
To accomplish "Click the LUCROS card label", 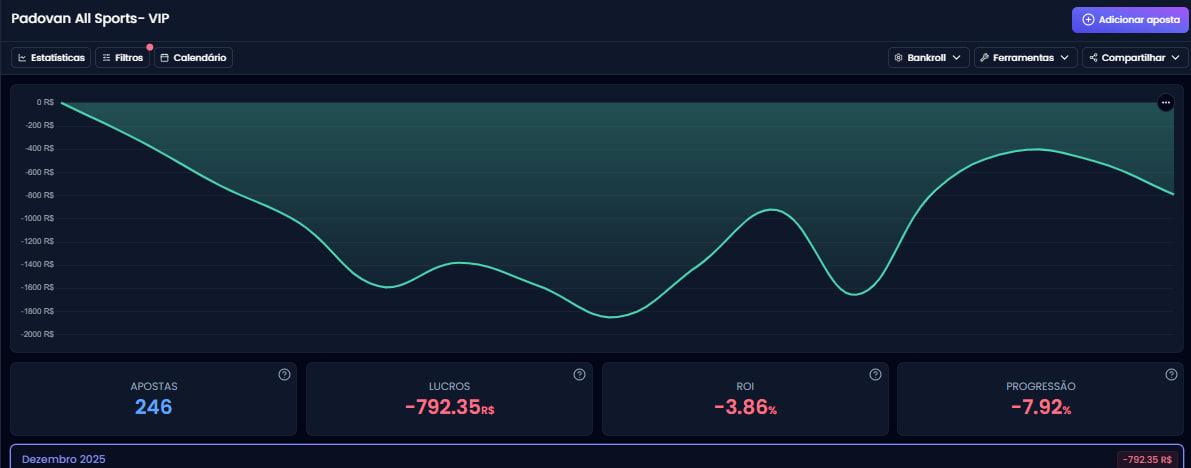I will (x=450, y=387).
